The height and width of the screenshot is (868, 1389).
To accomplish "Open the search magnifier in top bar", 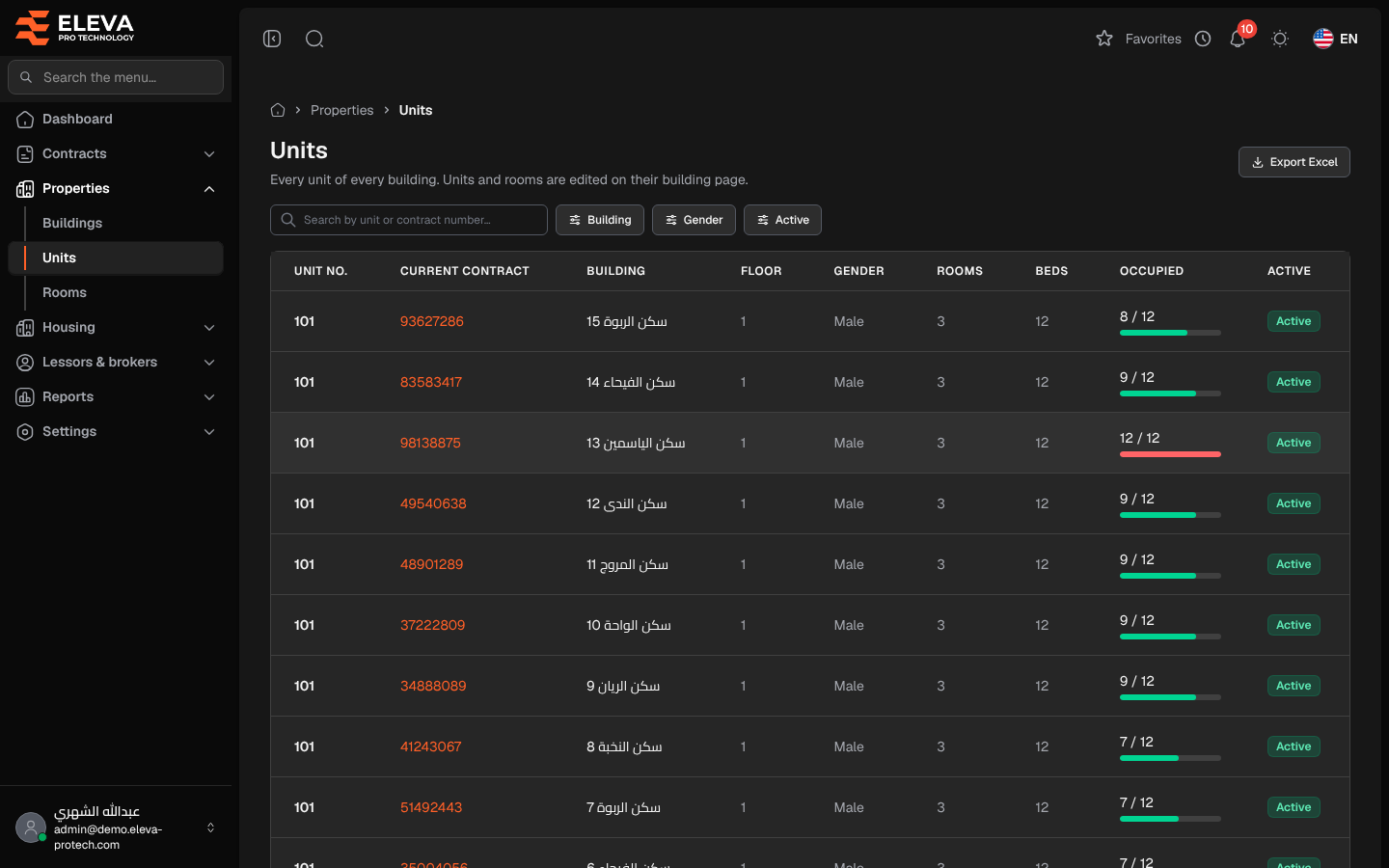I will tap(314, 39).
